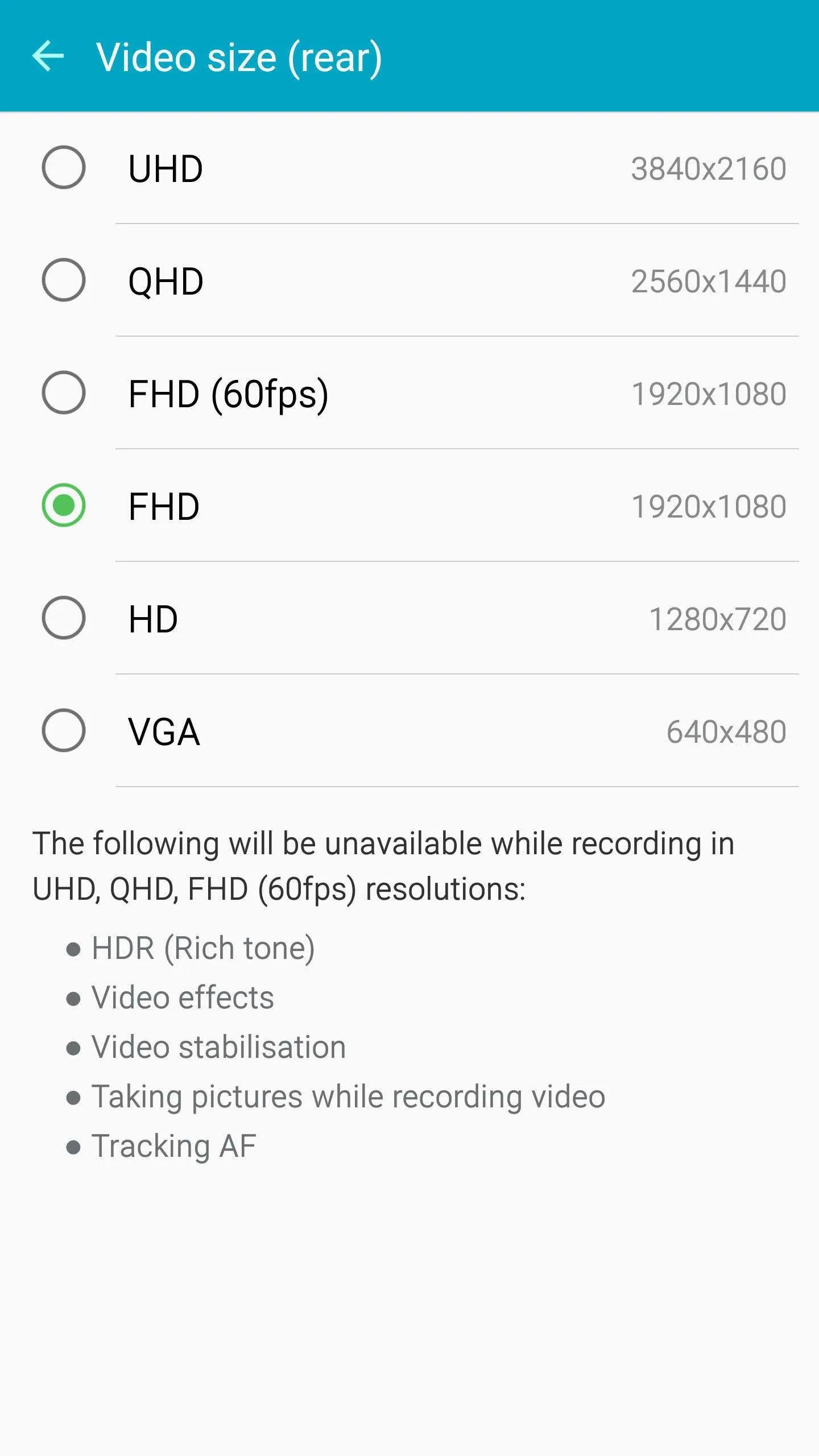Click the 2560x1440 resolution value
Screen dimensions: 819x1456
708,282
